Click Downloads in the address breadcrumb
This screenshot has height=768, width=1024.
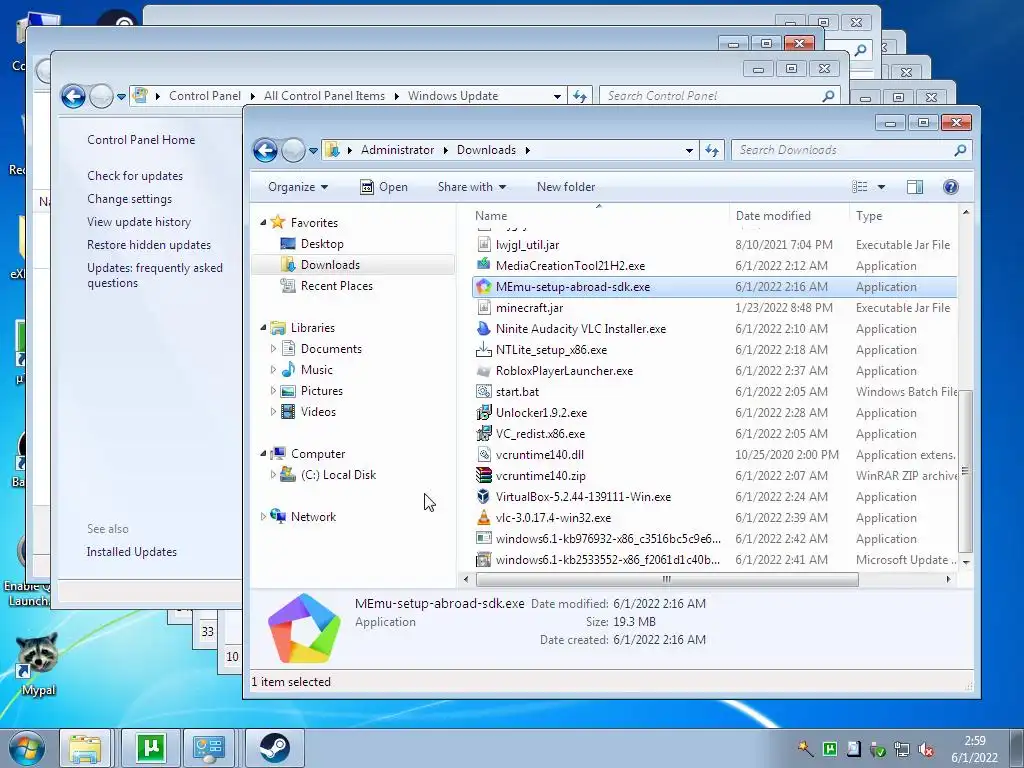click(x=486, y=150)
